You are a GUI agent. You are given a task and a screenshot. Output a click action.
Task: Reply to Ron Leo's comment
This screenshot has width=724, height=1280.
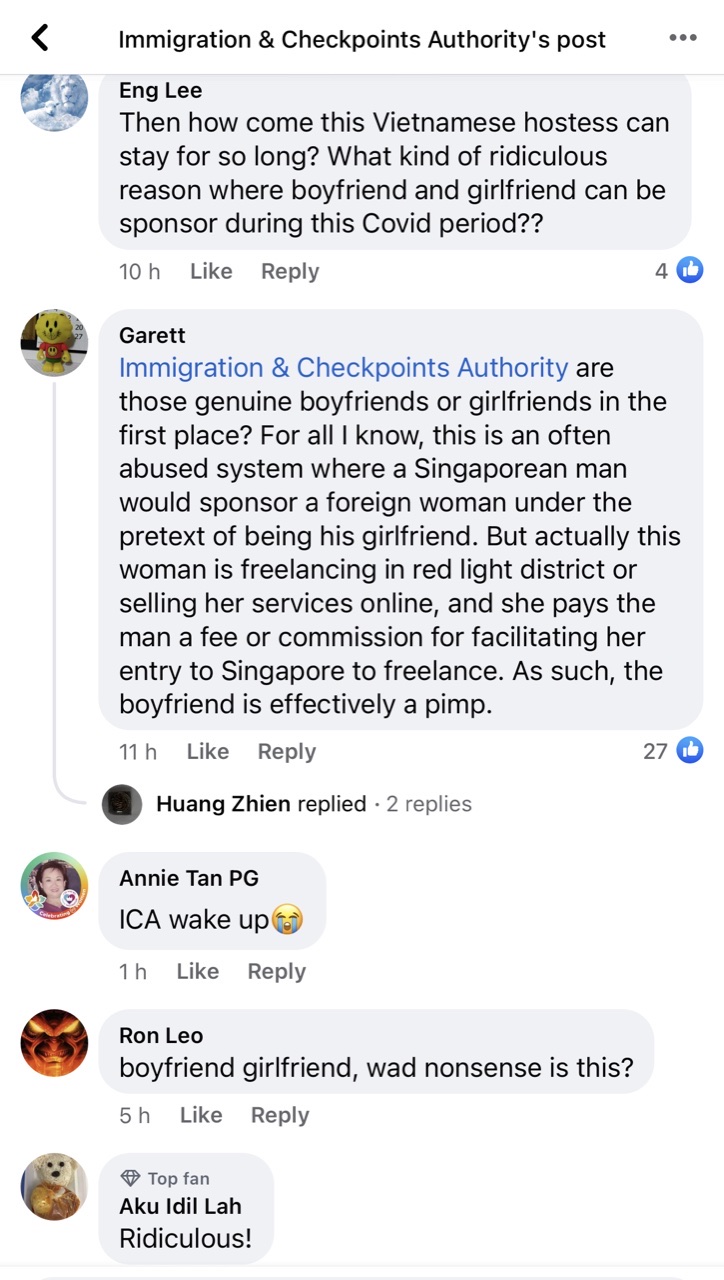coord(280,1115)
